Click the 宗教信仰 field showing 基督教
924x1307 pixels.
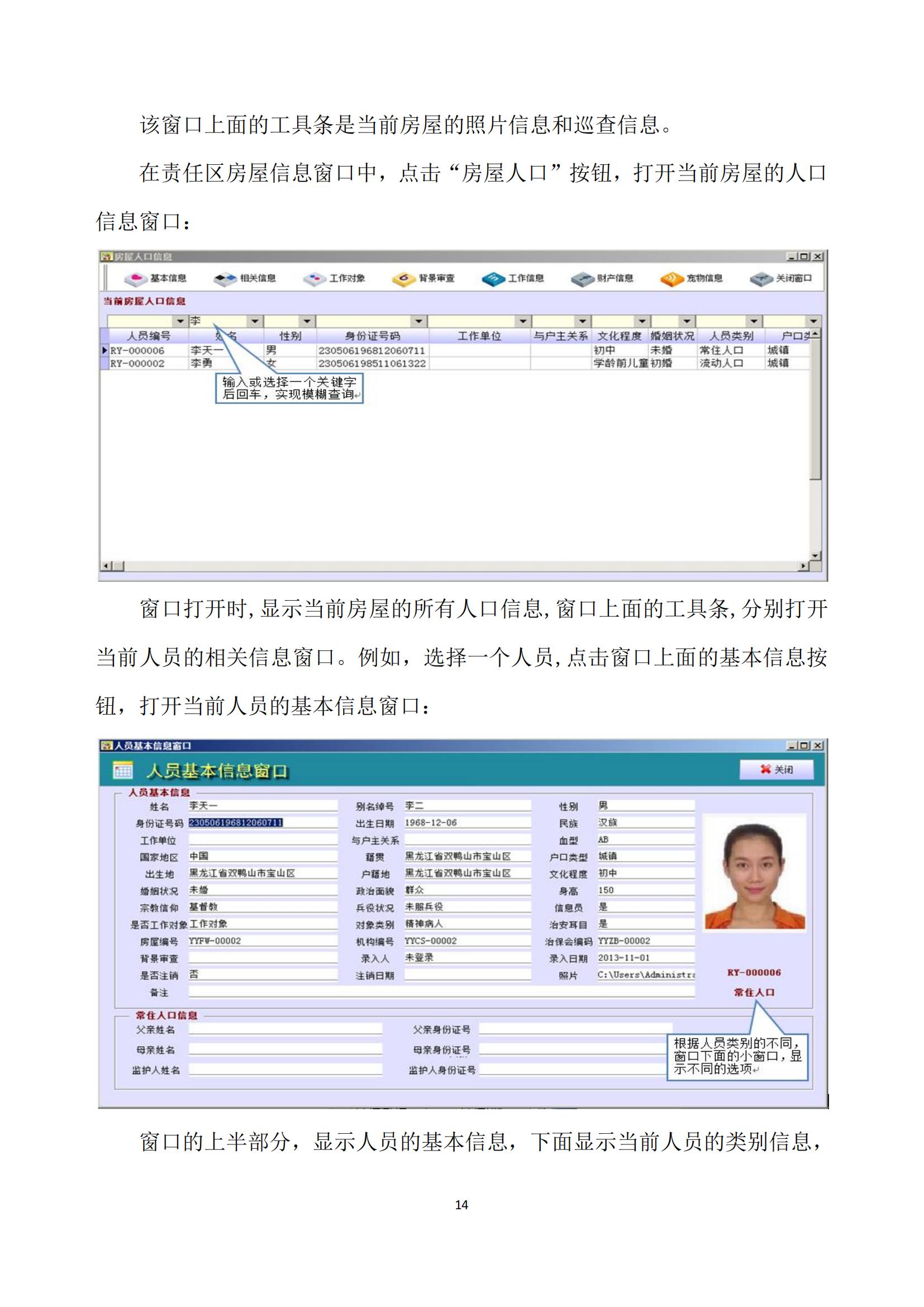(263, 907)
